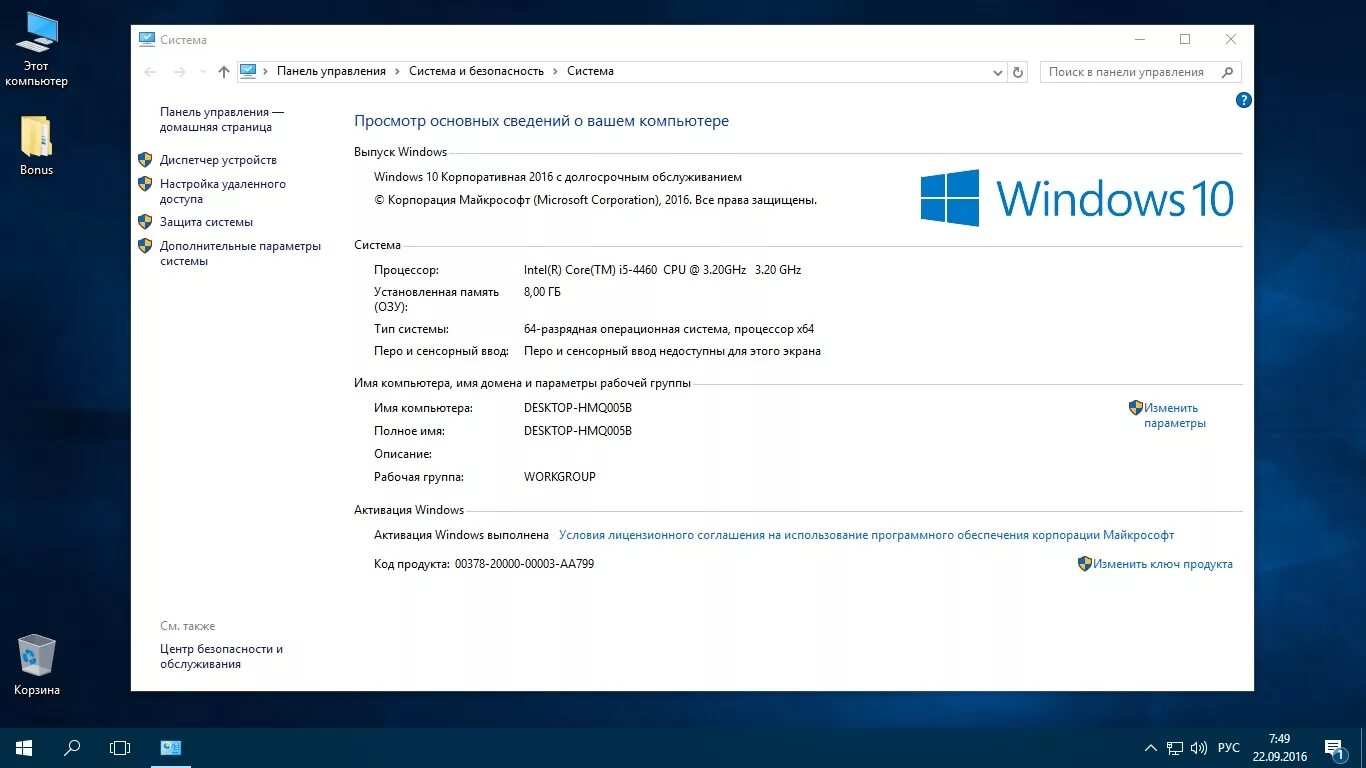Click the Windows Start button
1366x768 pixels.
point(24,748)
